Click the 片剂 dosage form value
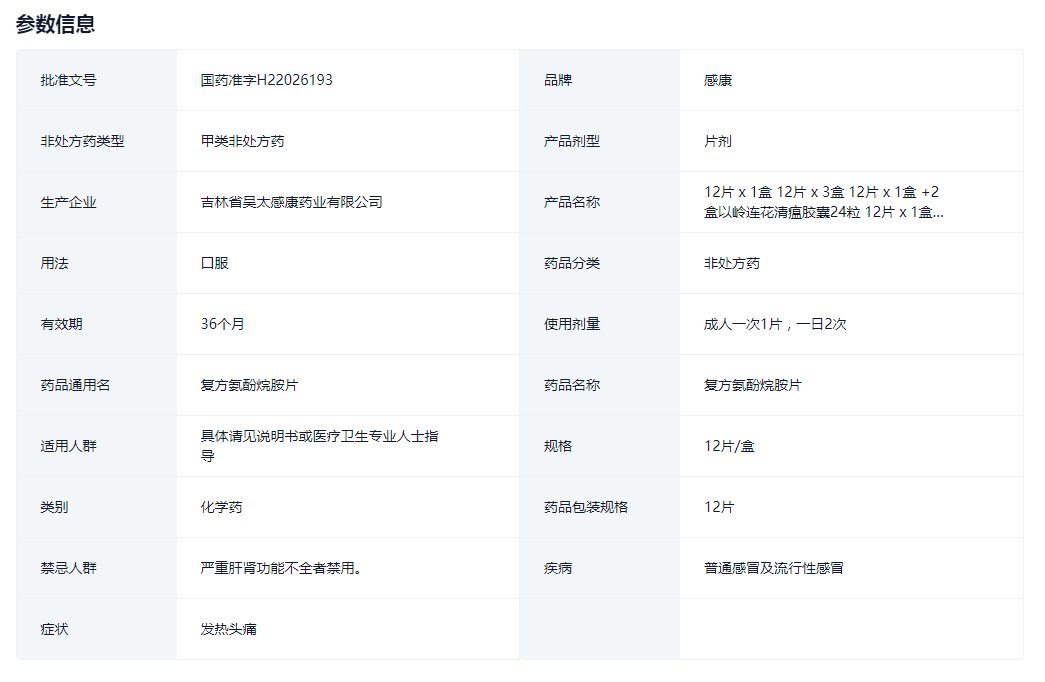 (x=718, y=141)
